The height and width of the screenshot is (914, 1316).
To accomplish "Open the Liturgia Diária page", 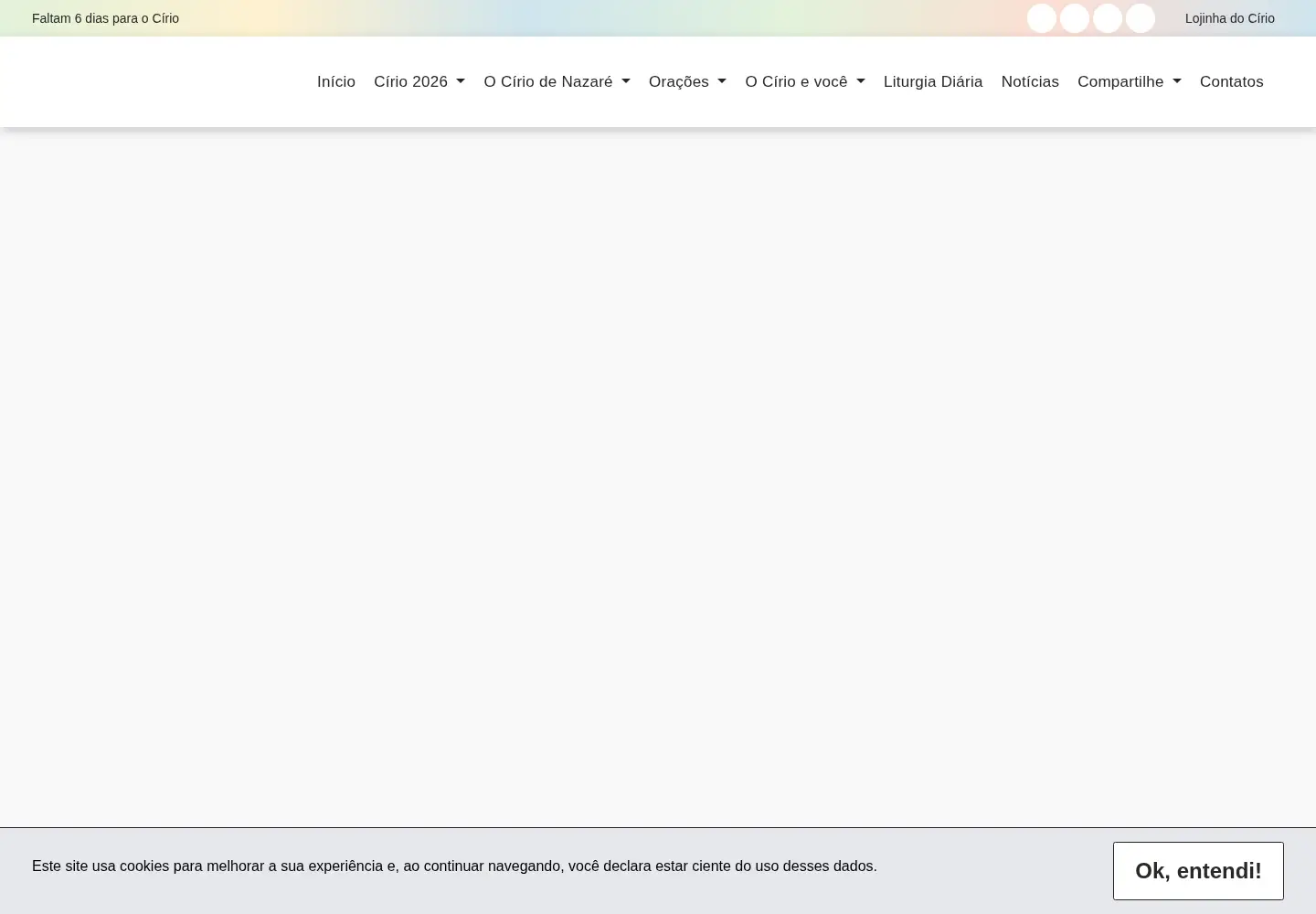I will [x=933, y=81].
